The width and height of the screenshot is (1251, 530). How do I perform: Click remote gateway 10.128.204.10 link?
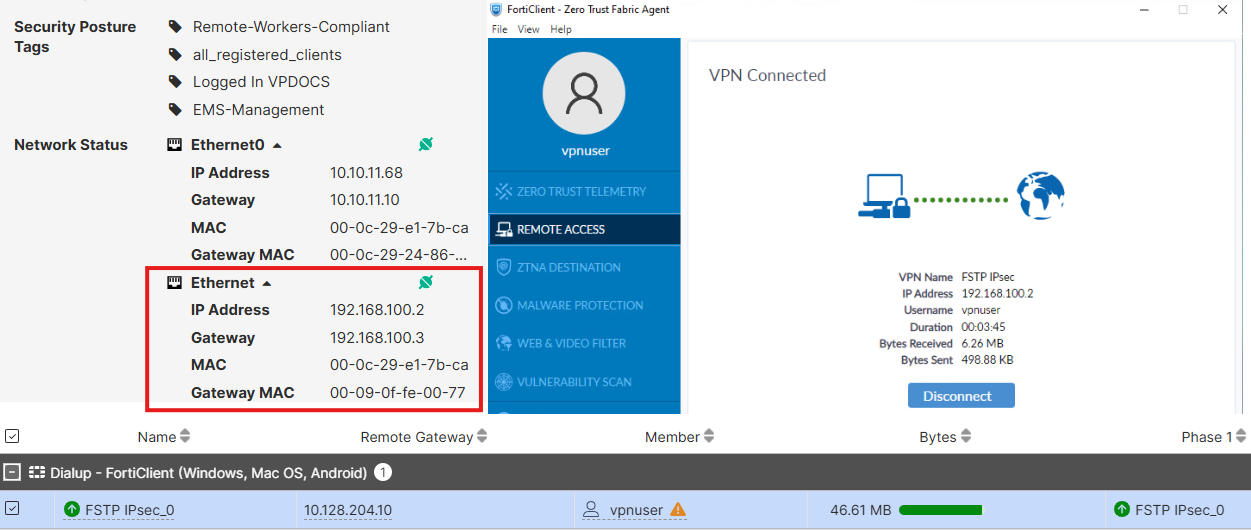(348, 510)
